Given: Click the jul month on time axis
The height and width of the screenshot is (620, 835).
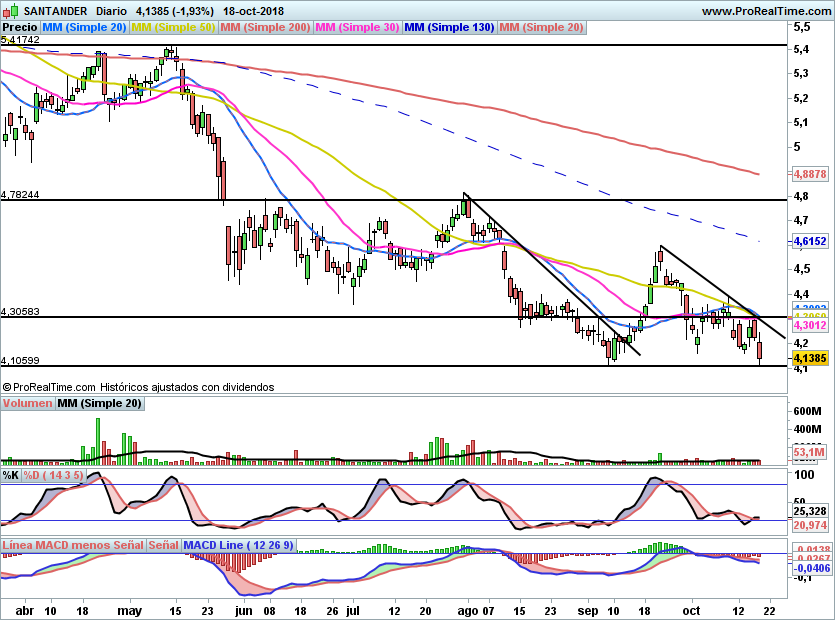Looking at the screenshot, I should (x=353, y=611).
